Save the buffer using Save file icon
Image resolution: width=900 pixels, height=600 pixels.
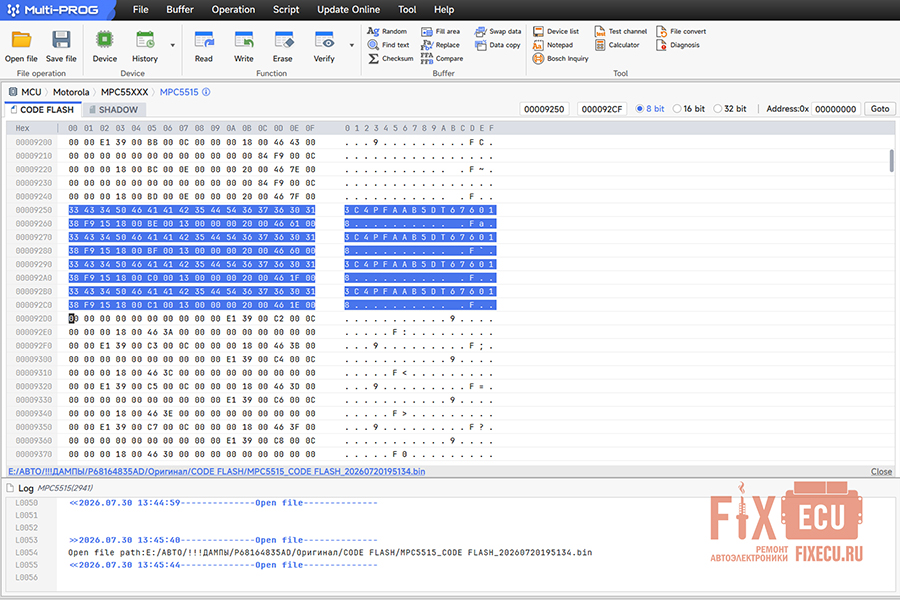(61, 47)
